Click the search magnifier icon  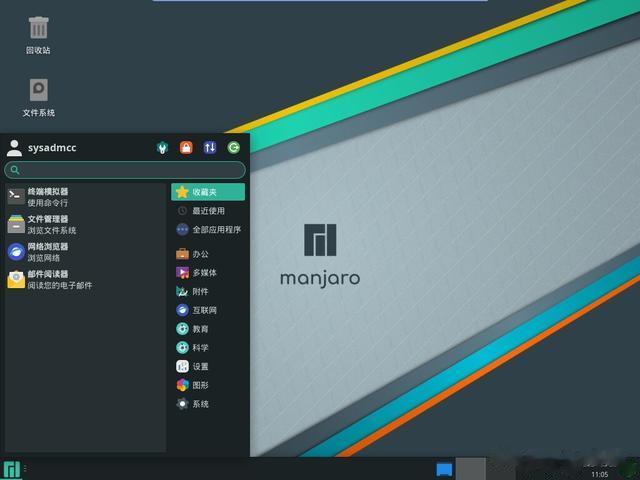(x=15, y=170)
